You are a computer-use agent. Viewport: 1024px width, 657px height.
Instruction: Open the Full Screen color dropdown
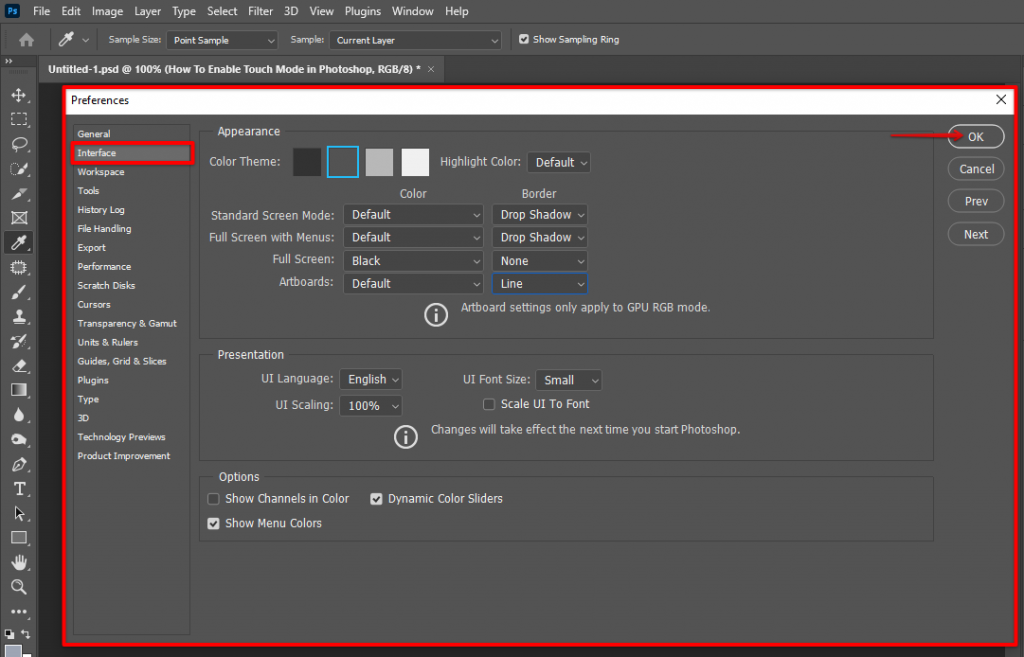[x=413, y=260]
